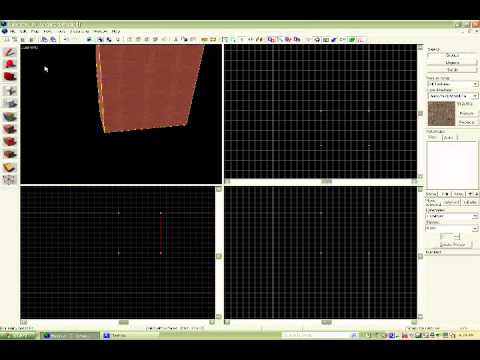Open the Help menu
480x360 pixels.
point(116,31)
